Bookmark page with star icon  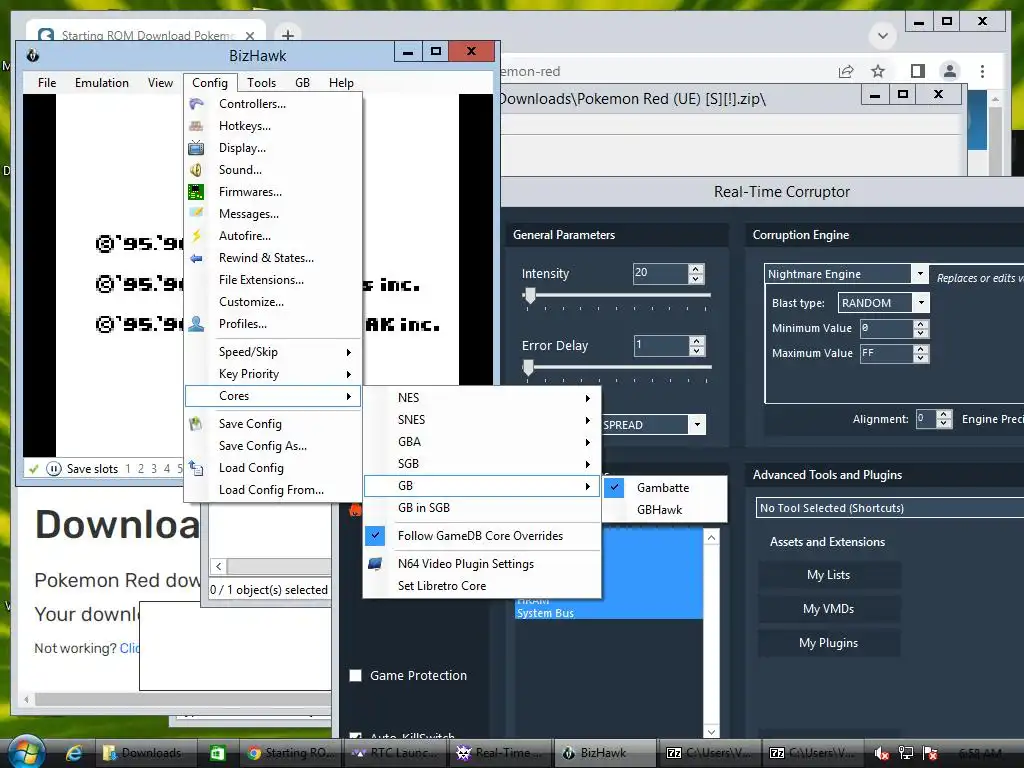coord(878,71)
